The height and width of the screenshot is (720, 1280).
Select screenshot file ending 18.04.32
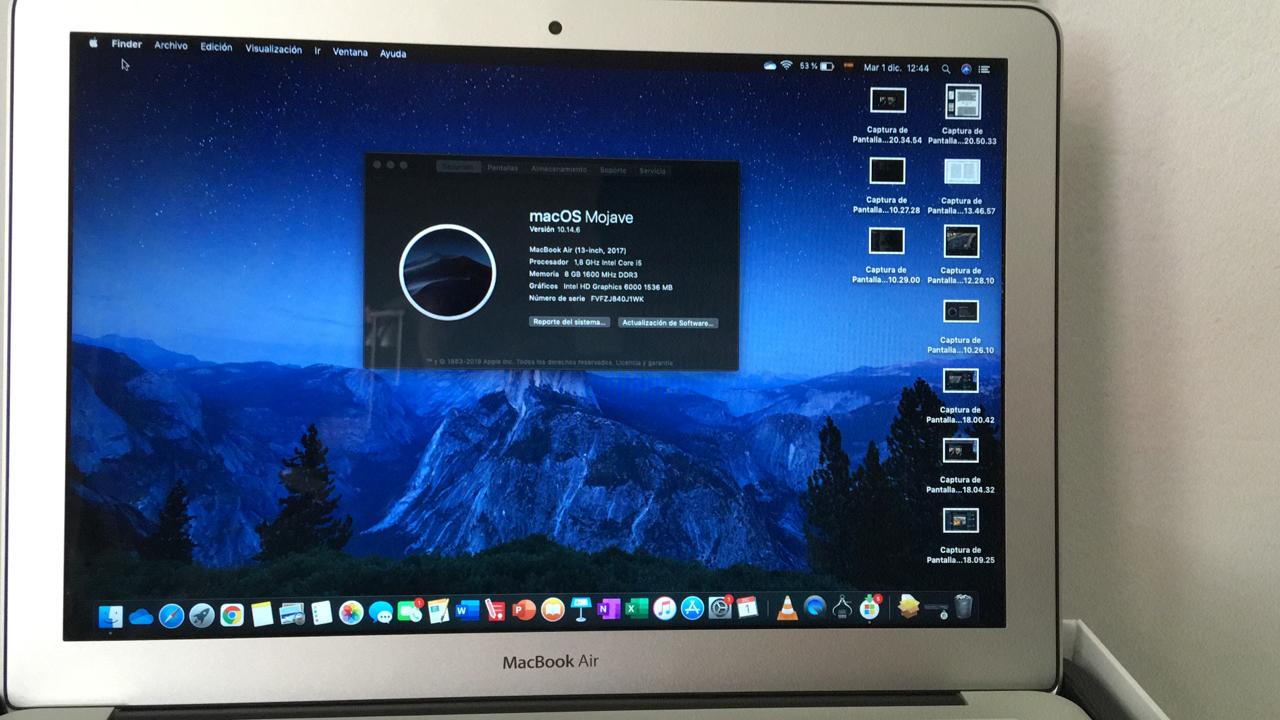click(960, 450)
